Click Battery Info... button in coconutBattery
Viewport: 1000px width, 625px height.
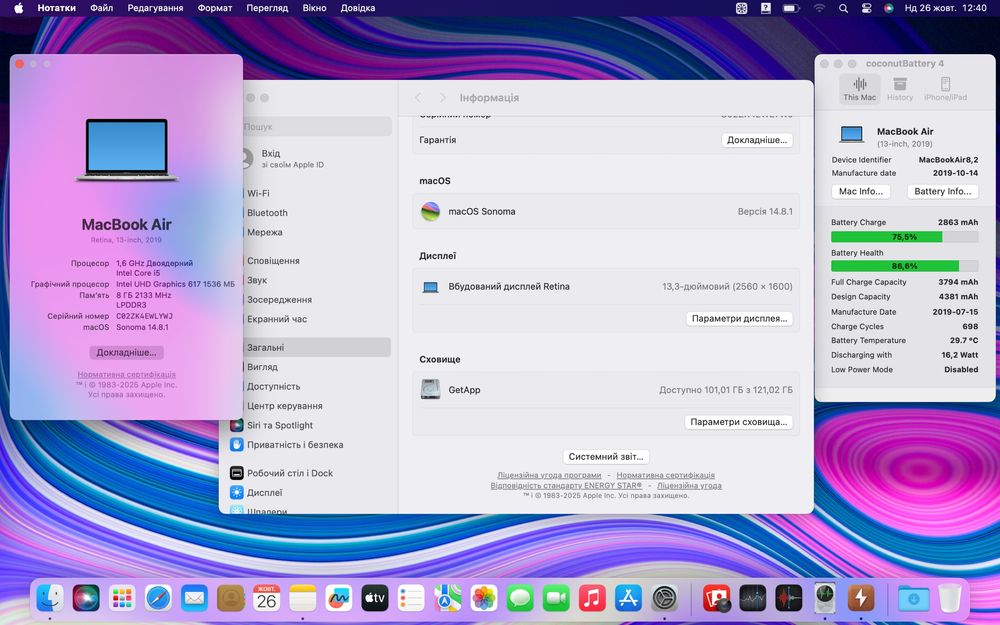[x=943, y=191]
